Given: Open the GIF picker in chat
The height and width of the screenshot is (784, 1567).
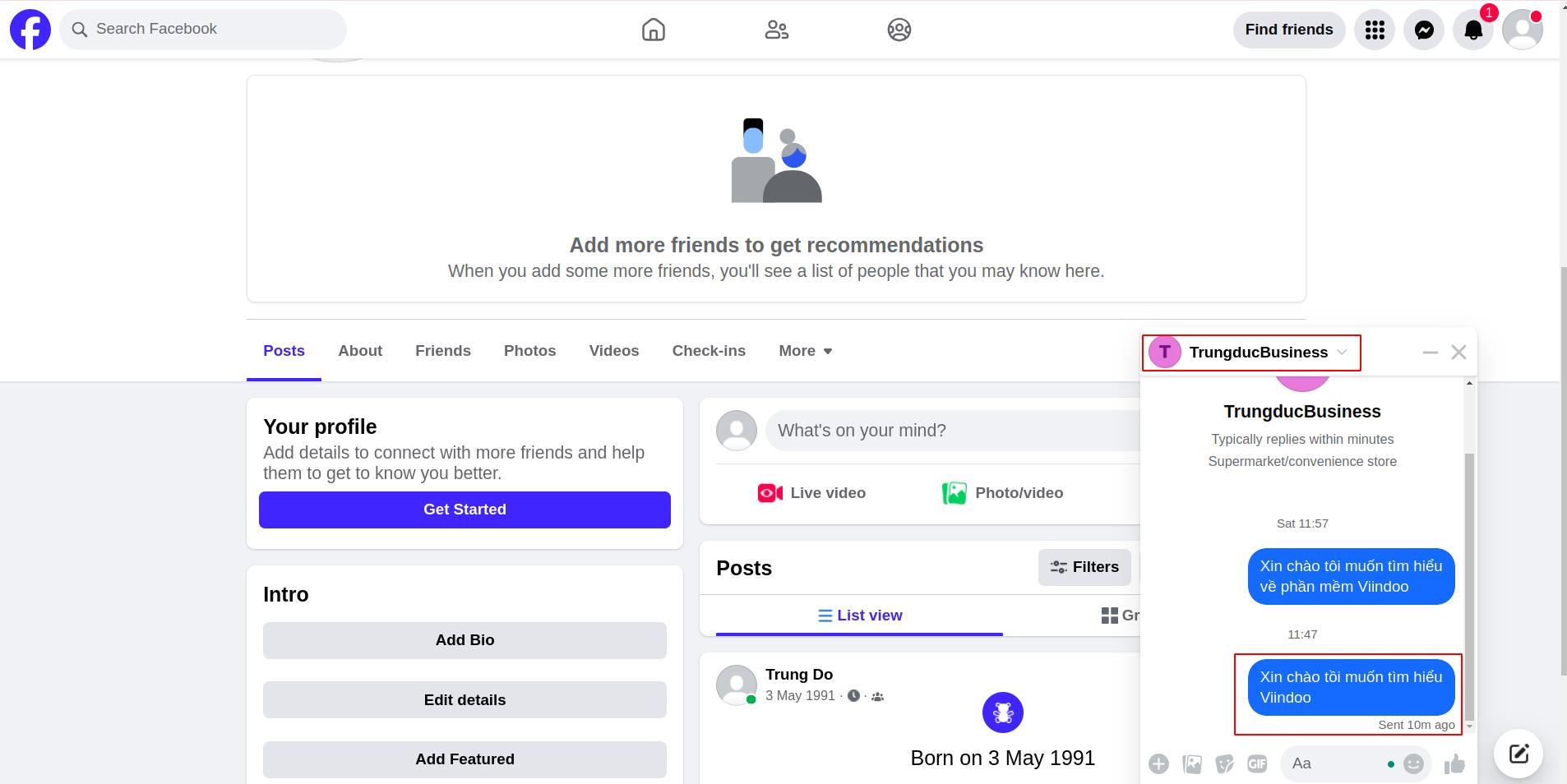Looking at the screenshot, I should pyautogui.click(x=1257, y=764).
